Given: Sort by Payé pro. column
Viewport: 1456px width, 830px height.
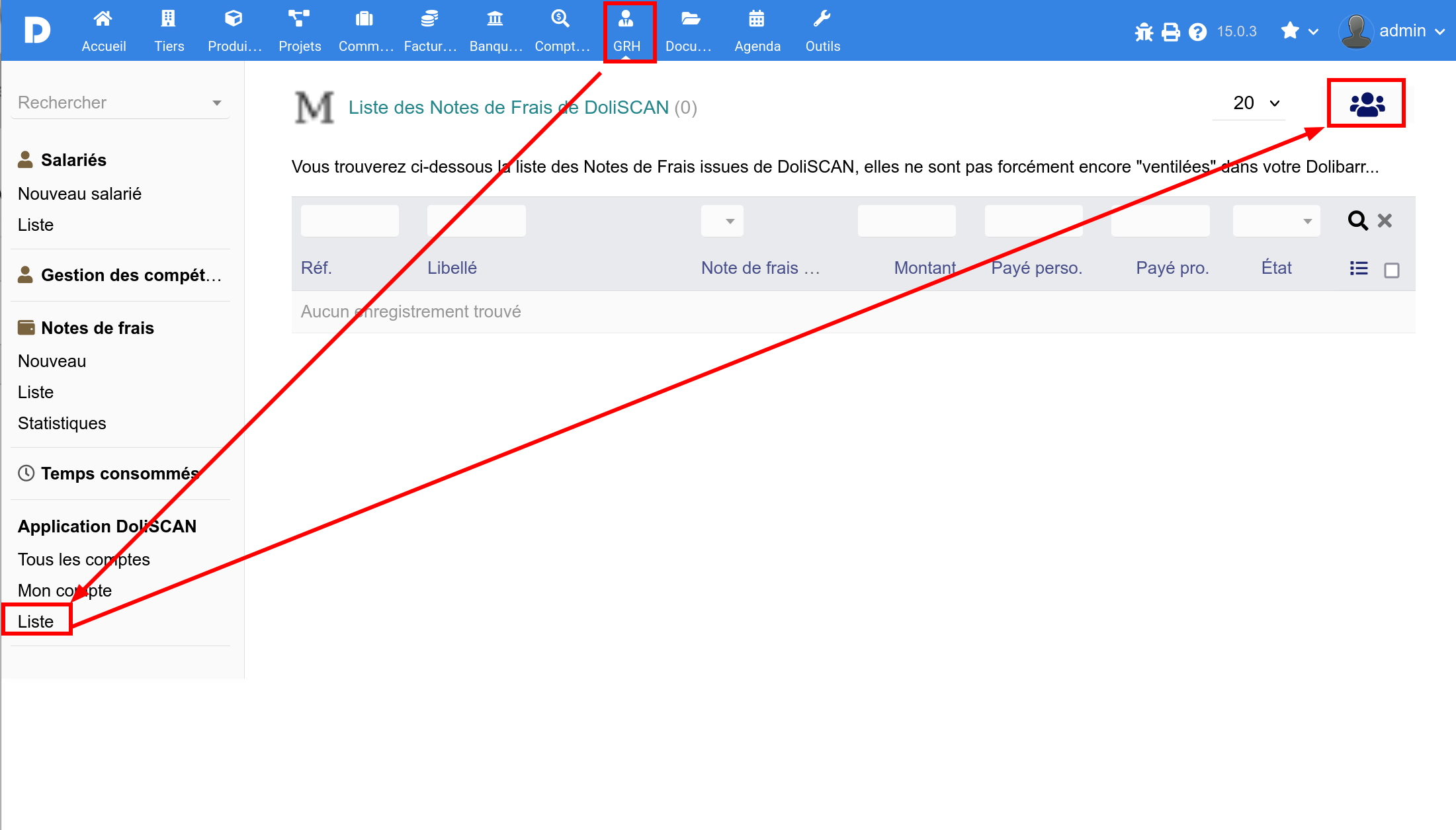Looking at the screenshot, I should coord(1172,268).
